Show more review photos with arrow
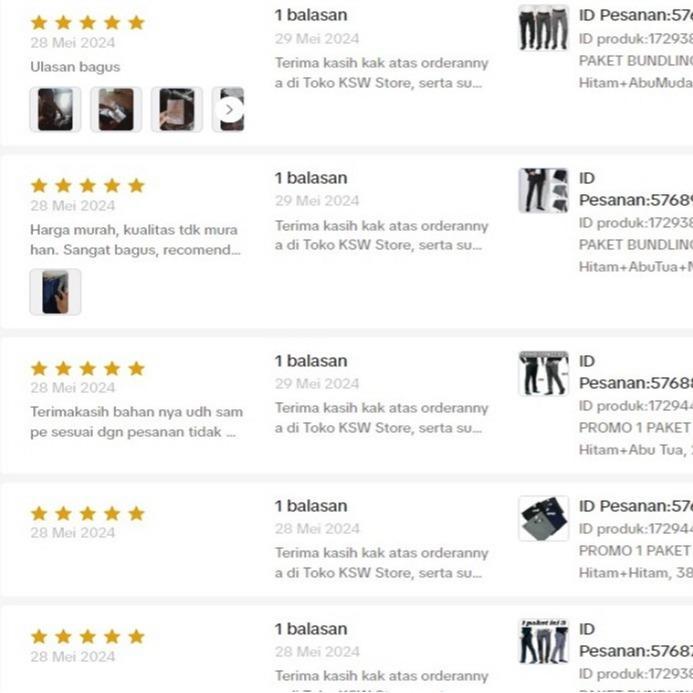693x693 pixels. [x=229, y=110]
